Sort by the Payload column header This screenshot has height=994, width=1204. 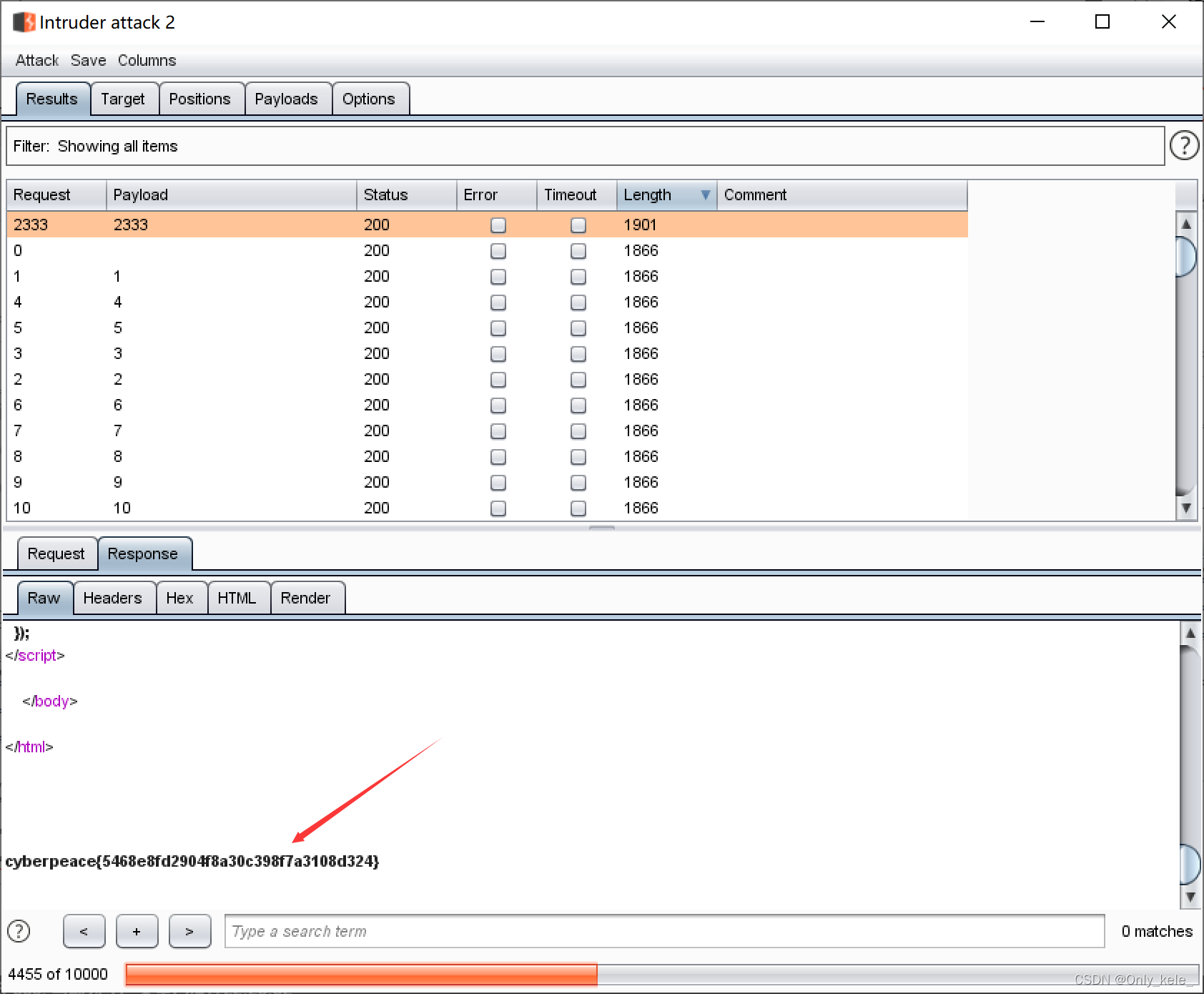232,195
